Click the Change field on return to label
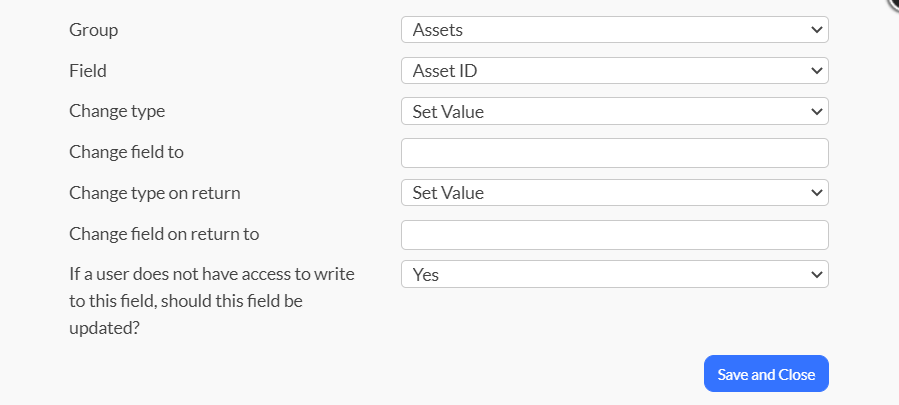The width and height of the screenshot is (899, 405). point(164,235)
